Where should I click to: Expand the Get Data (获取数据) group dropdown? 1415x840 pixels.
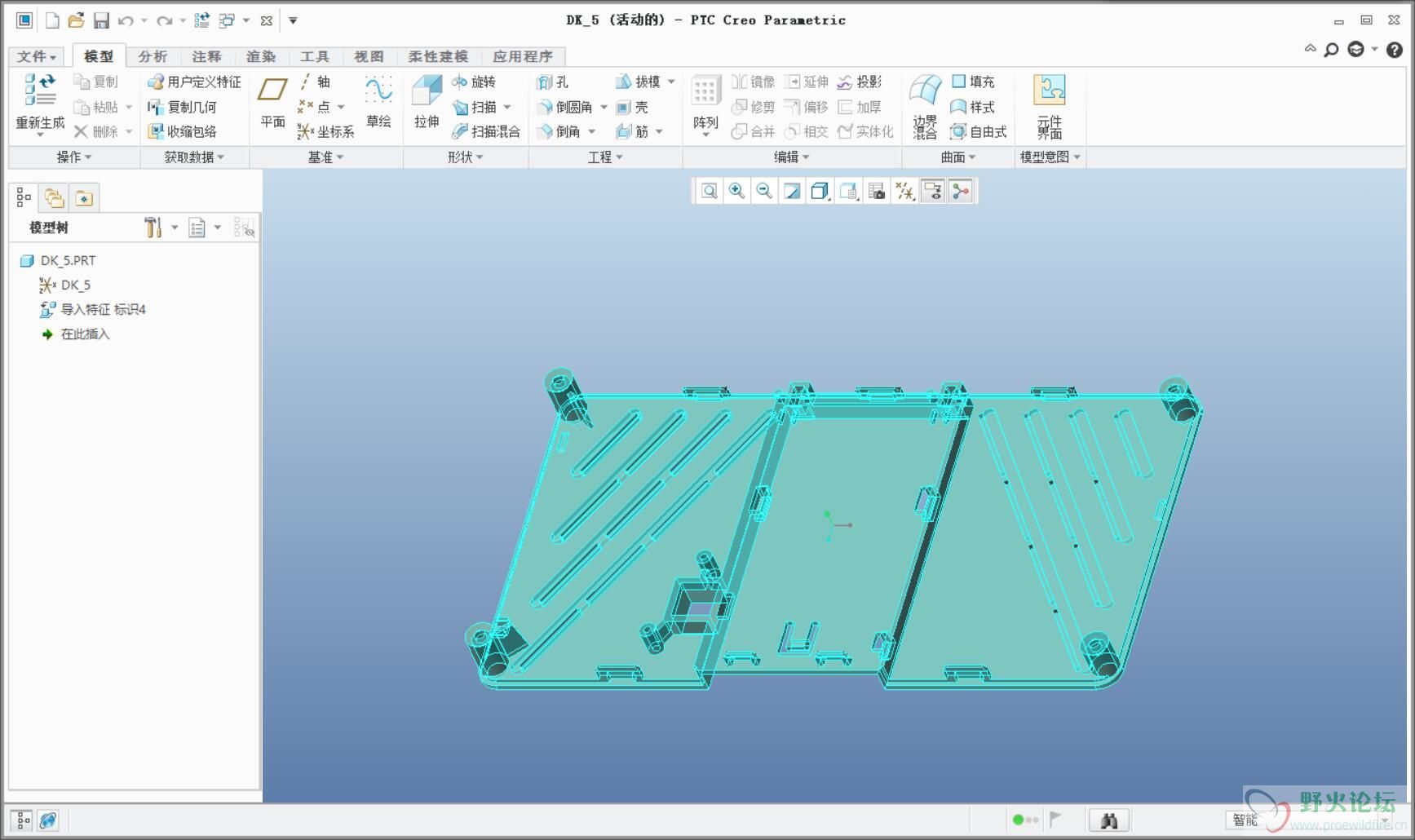194,157
